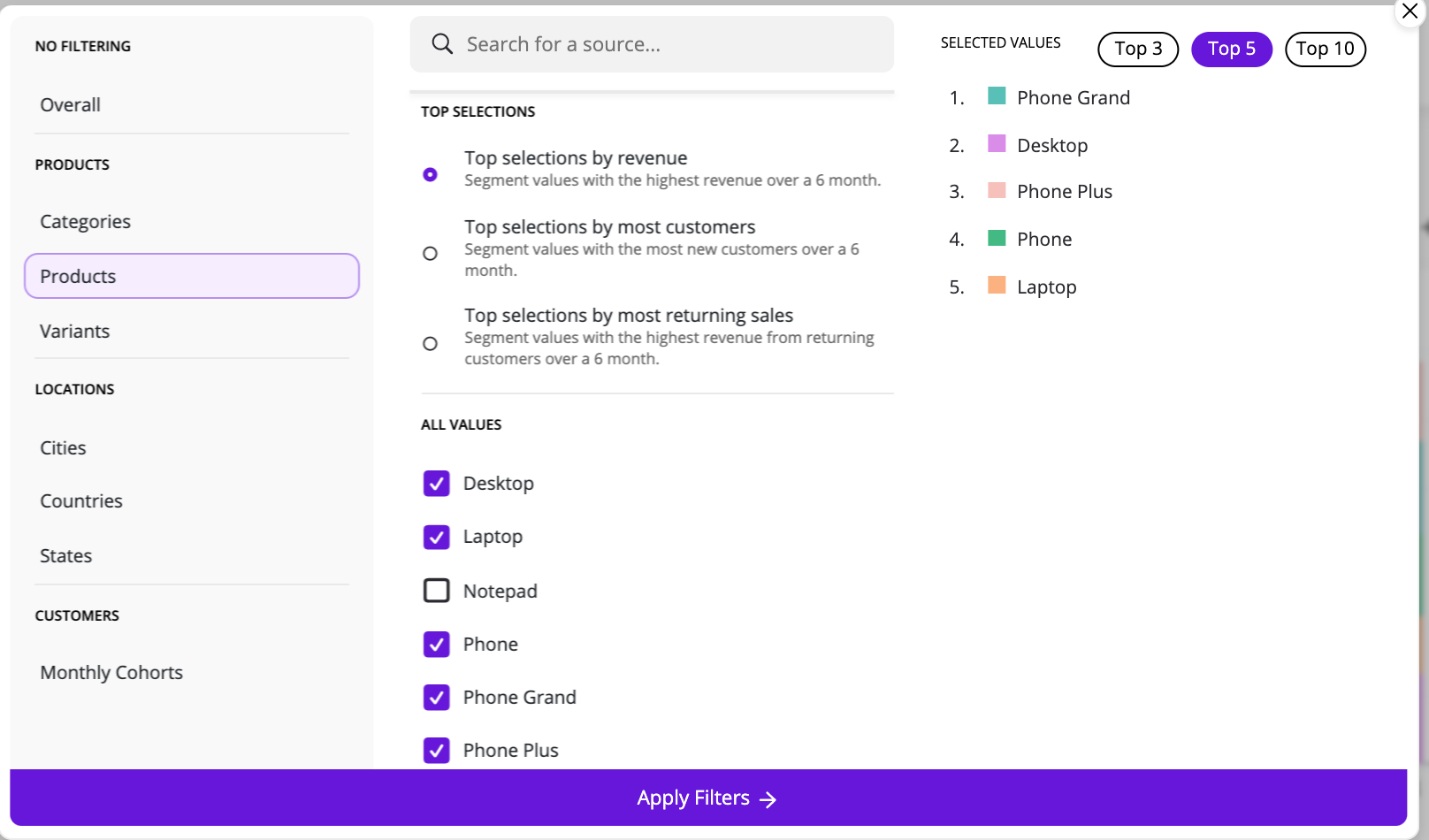Switch to Top 3 selected values
This screenshot has height=840, width=1429.
point(1138,50)
